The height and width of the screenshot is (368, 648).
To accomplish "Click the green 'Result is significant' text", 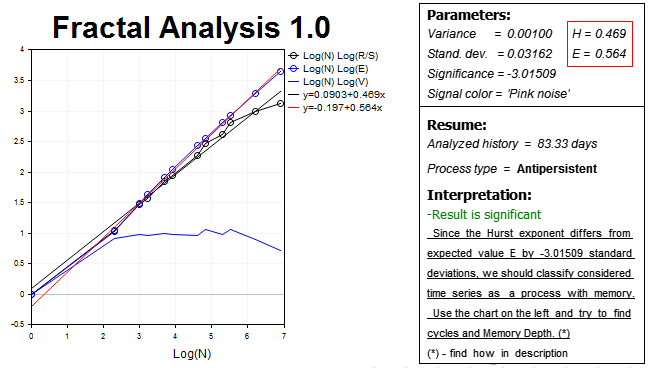I will [x=484, y=215].
